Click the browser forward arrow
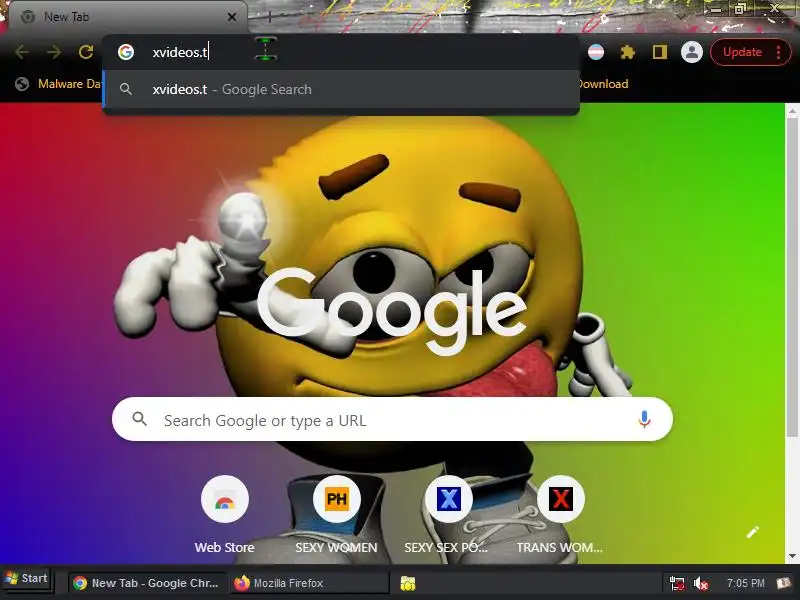The height and width of the screenshot is (600, 800). (x=54, y=52)
